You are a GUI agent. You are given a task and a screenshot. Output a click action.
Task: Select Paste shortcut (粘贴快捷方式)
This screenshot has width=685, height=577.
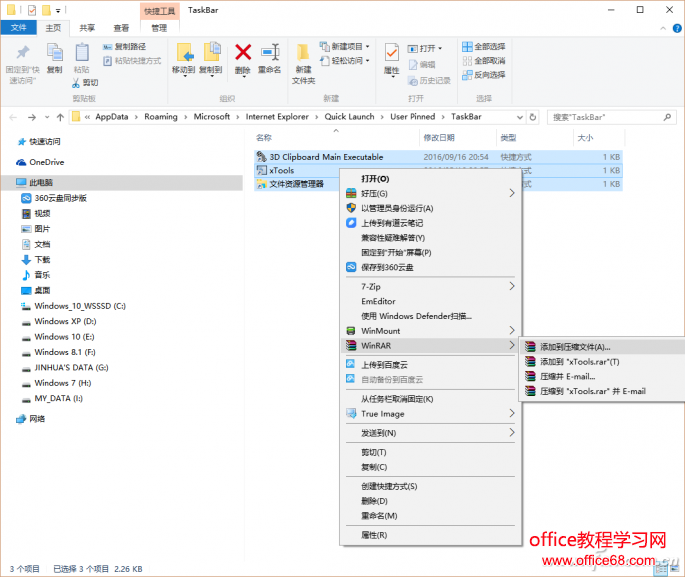(x=132, y=61)
